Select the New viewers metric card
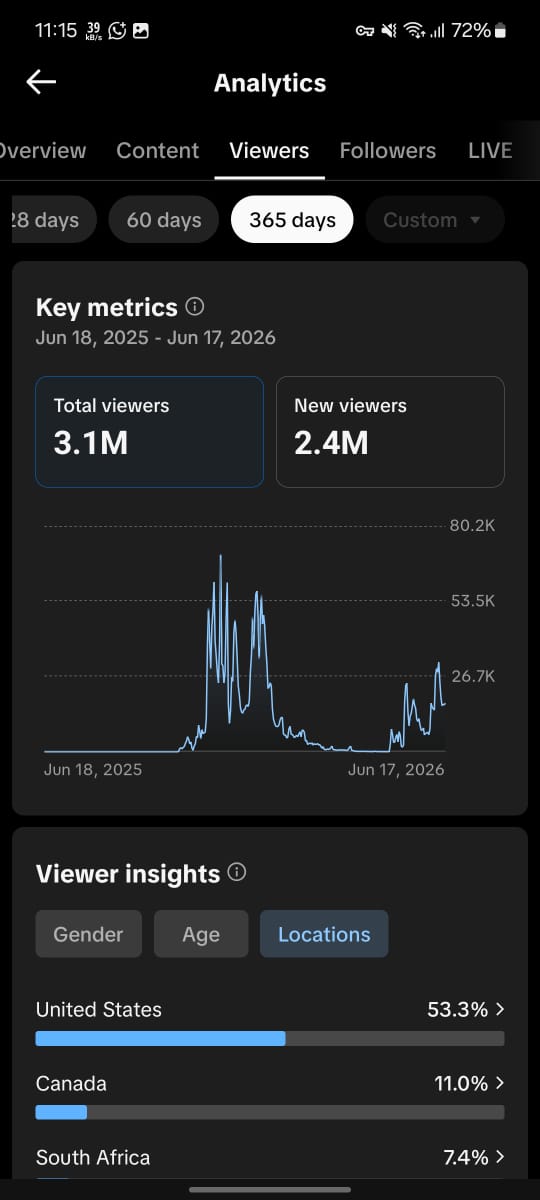Image resolution: width=540 pixels, height=1200 pixels. 390,432
